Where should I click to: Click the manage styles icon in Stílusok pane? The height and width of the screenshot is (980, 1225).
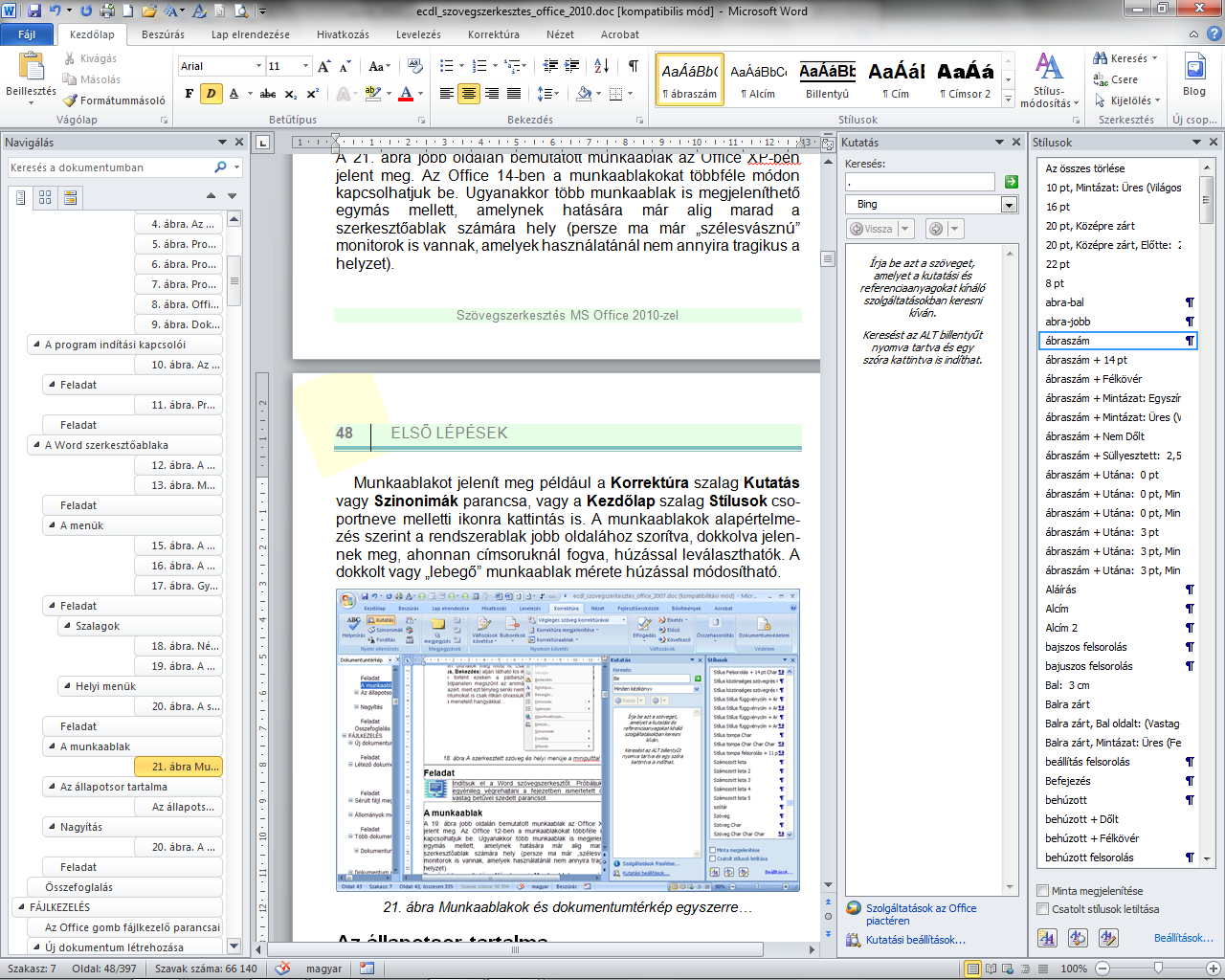click(1108, 938)
